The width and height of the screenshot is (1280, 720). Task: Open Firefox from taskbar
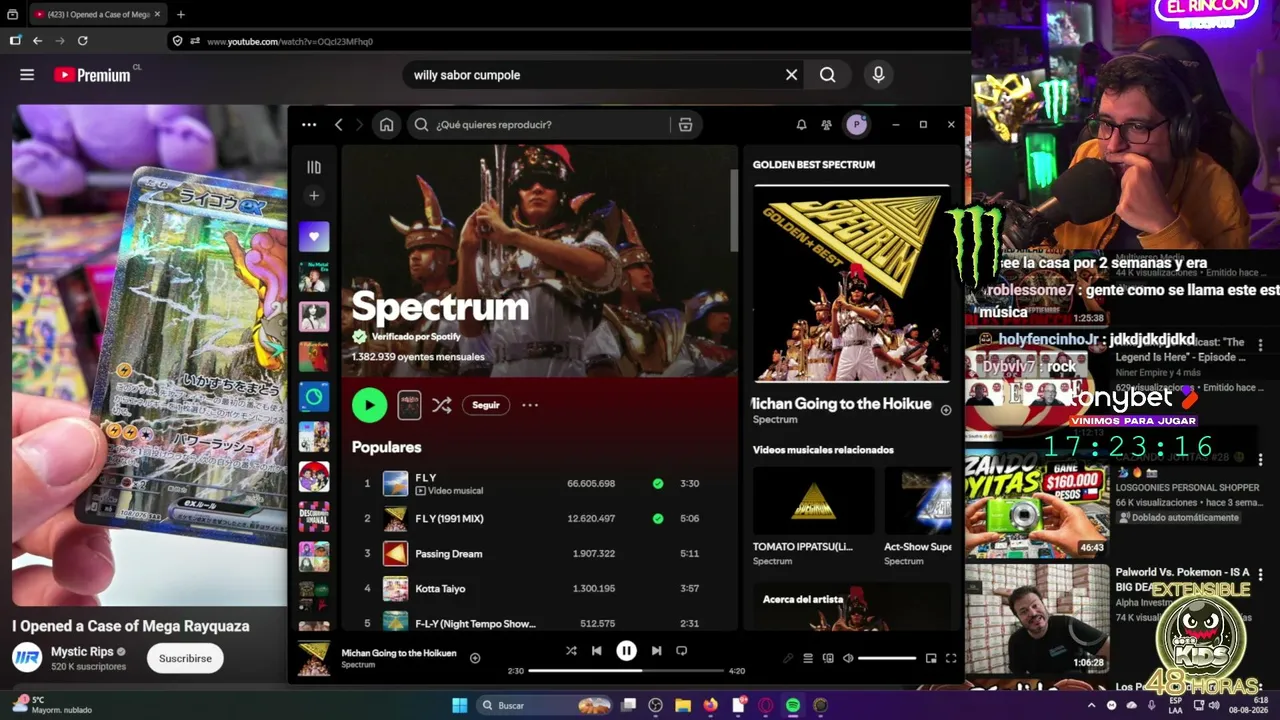click(x=710, y=705)
